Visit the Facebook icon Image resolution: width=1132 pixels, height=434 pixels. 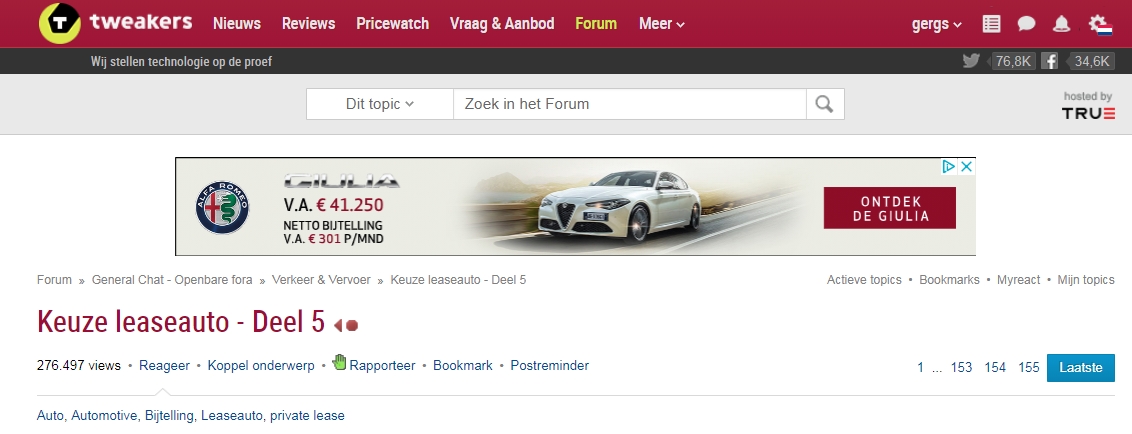[1050, 61]
